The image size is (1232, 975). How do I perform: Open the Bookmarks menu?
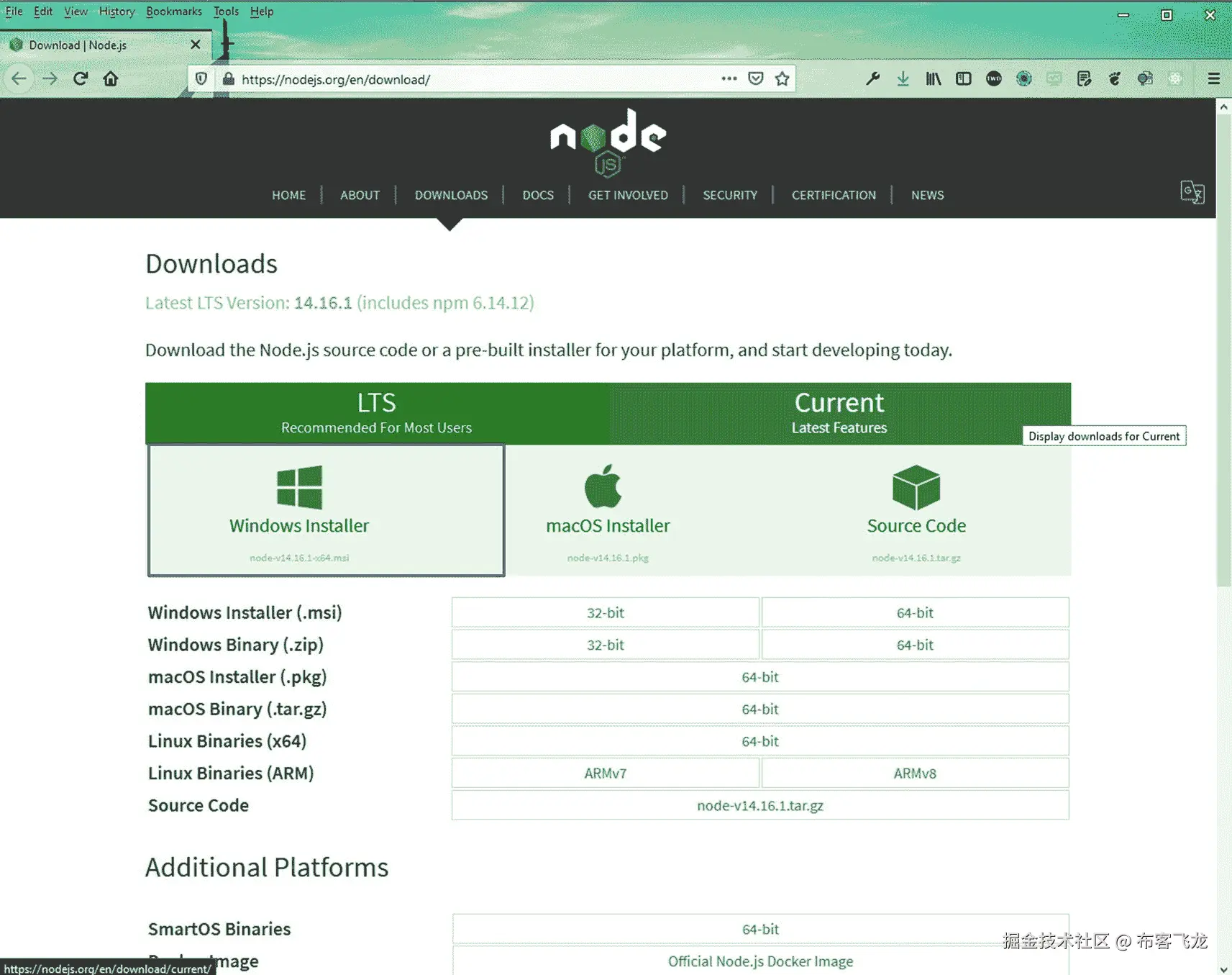pos(174,12)
